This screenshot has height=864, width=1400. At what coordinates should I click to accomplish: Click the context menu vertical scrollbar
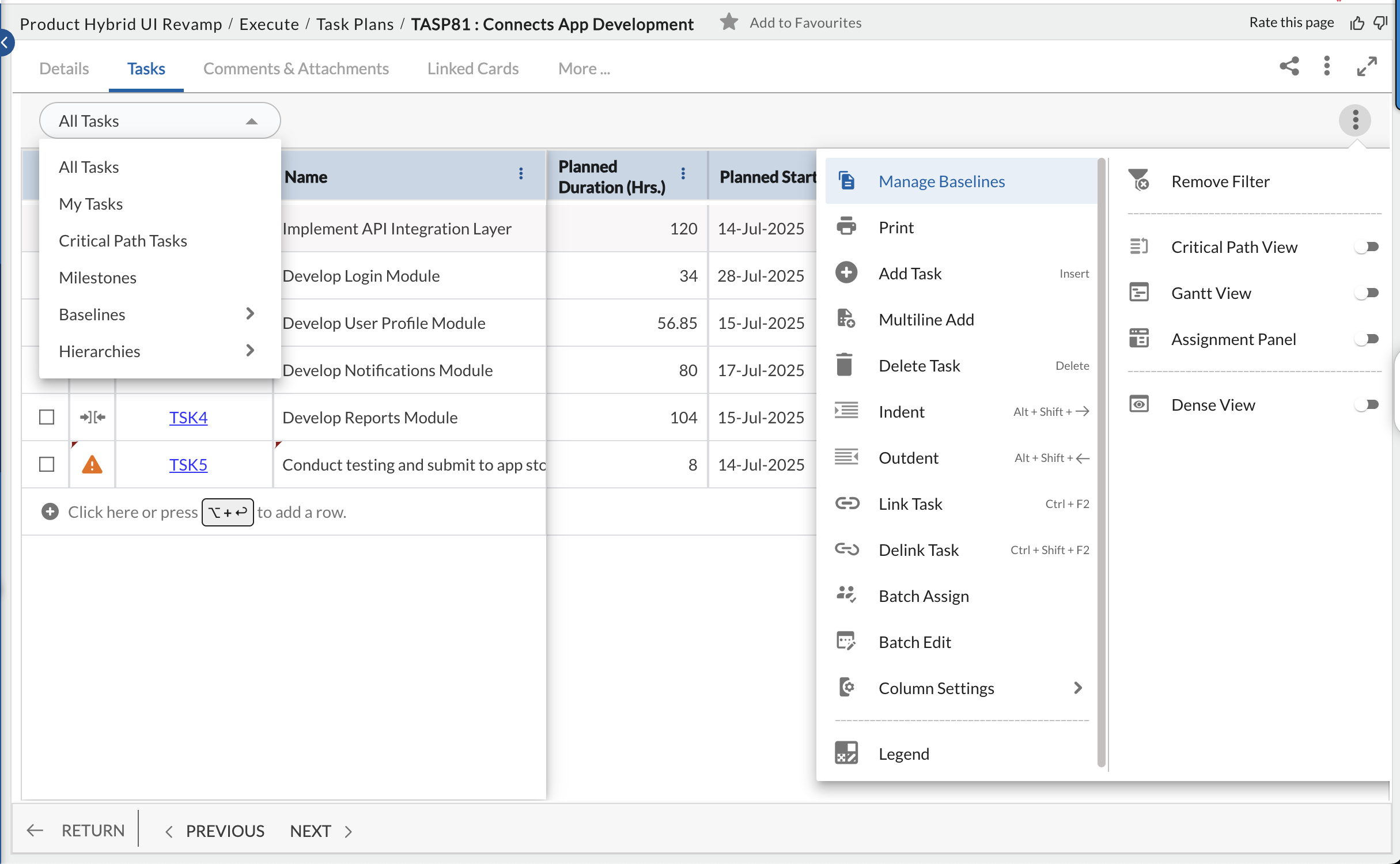pyautogui.click(x=1102, y=463)
